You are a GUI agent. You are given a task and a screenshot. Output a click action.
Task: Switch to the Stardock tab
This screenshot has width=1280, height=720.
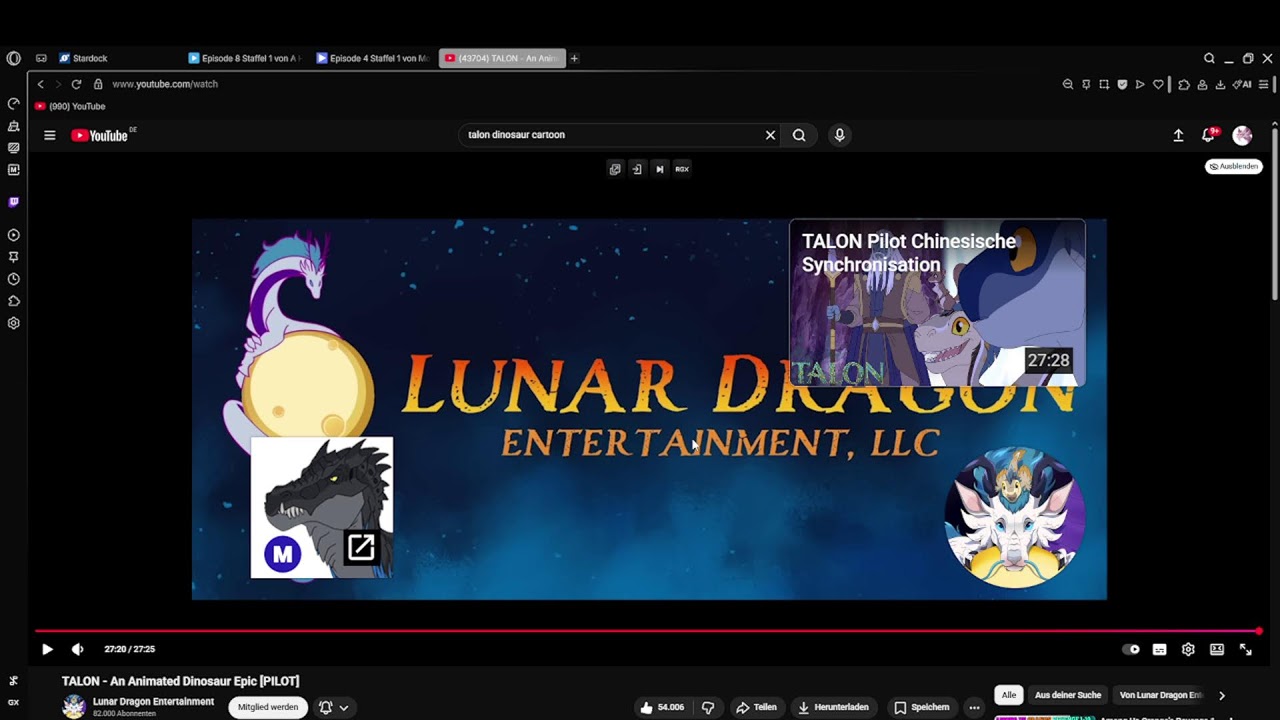point(118,58)
